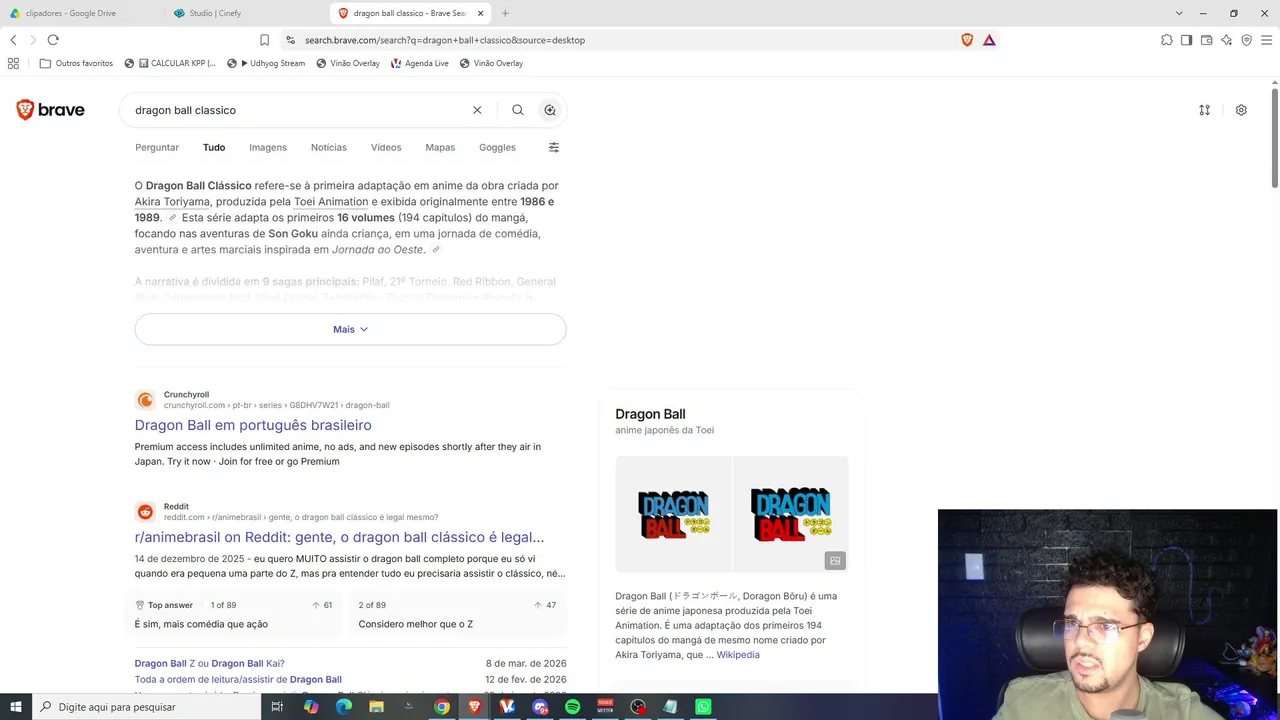Follow the Toei Animation link in the answer
Image resolution: width=1280 pixels, height=720 pixels.
[331, 201]
